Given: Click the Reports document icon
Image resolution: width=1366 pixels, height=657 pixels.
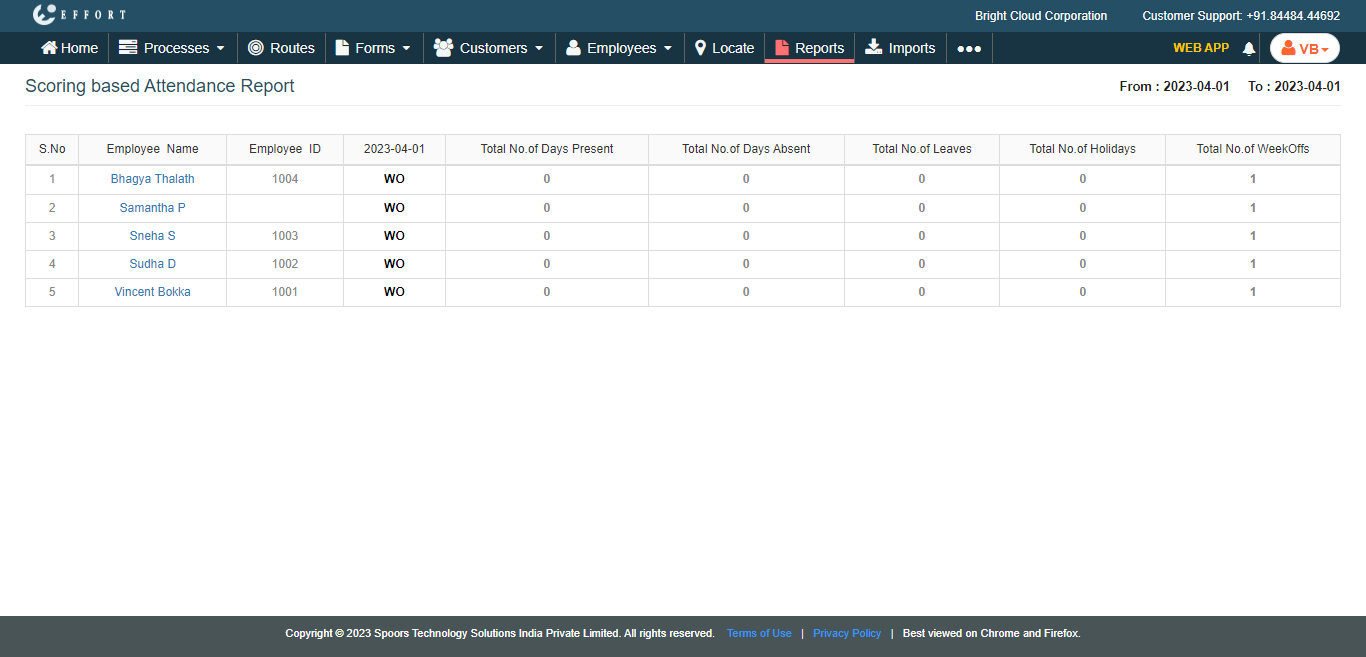Looking at the screenshot, I should click(x=782, y=48).
